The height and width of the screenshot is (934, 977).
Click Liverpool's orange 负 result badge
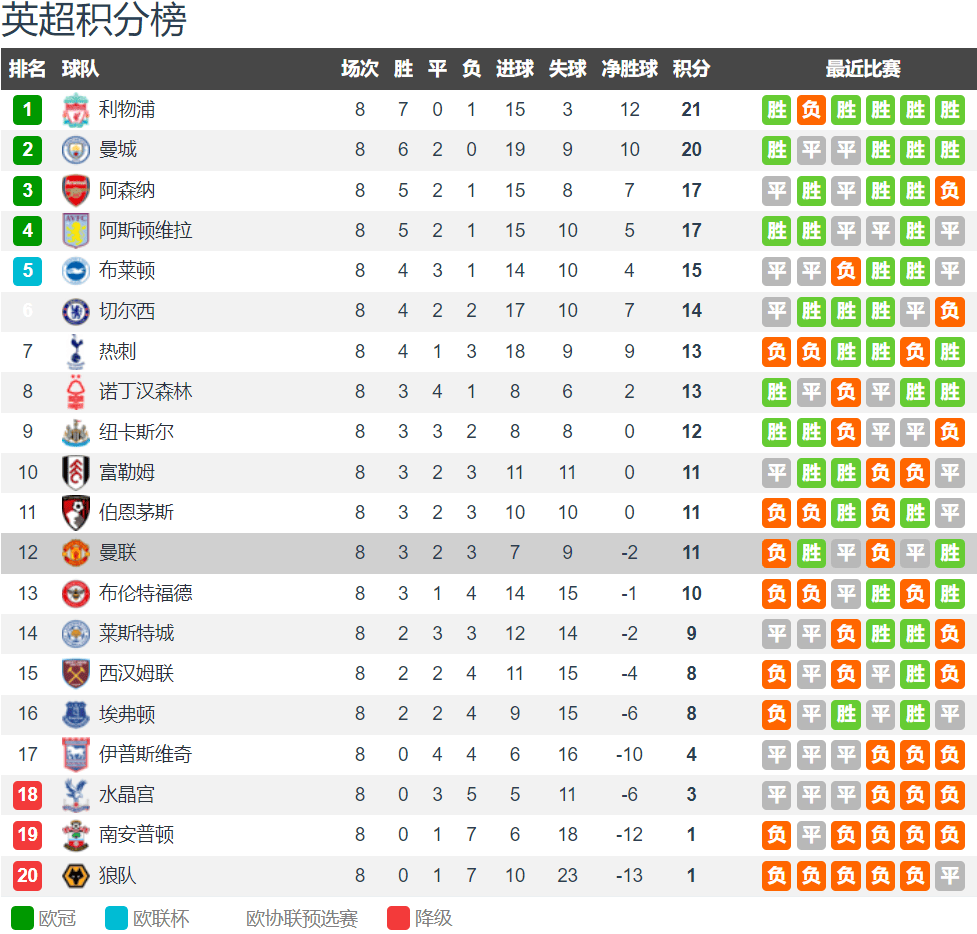point(811,110)
